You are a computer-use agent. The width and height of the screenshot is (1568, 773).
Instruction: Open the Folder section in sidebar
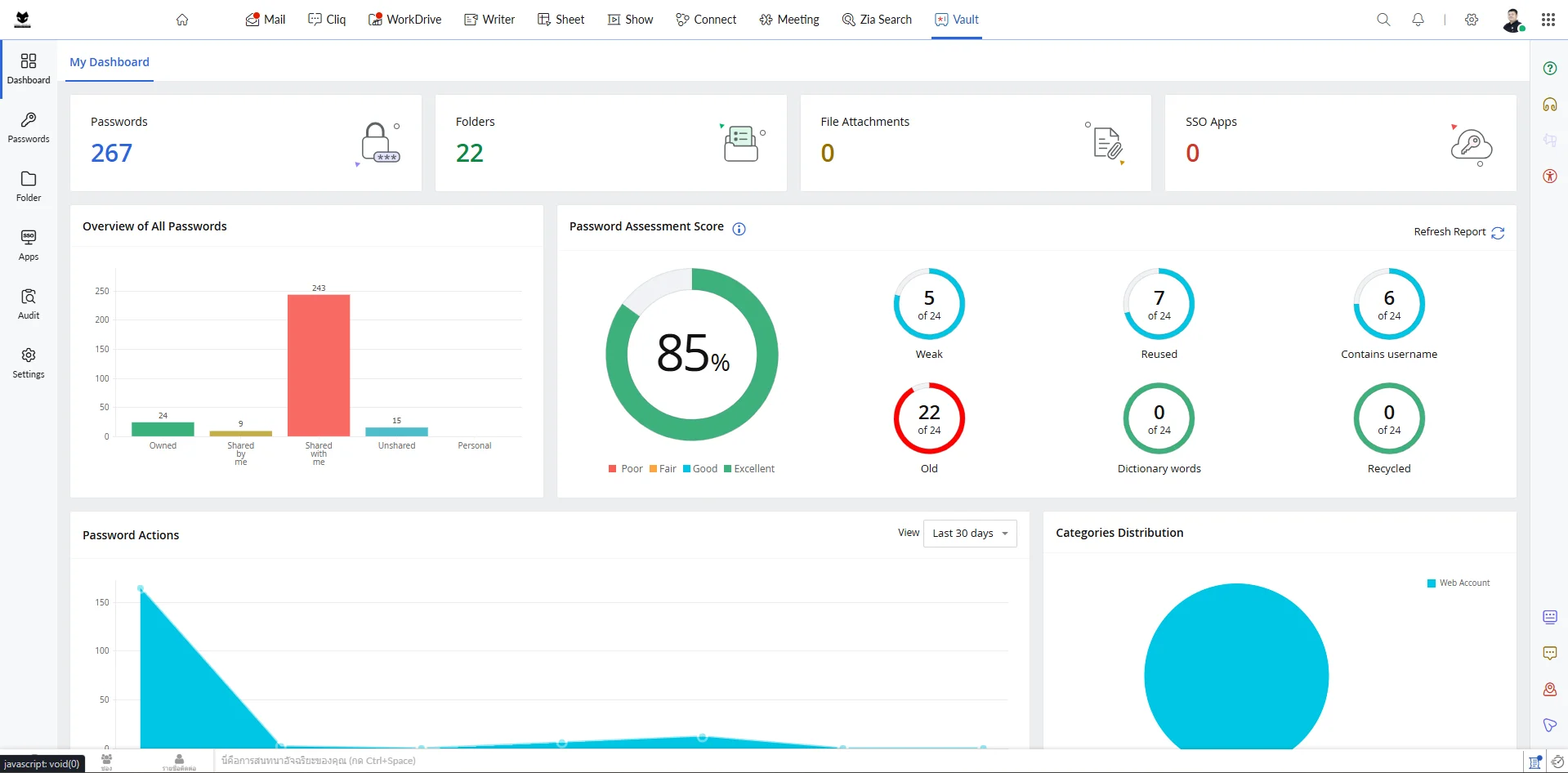pos(29,187)
